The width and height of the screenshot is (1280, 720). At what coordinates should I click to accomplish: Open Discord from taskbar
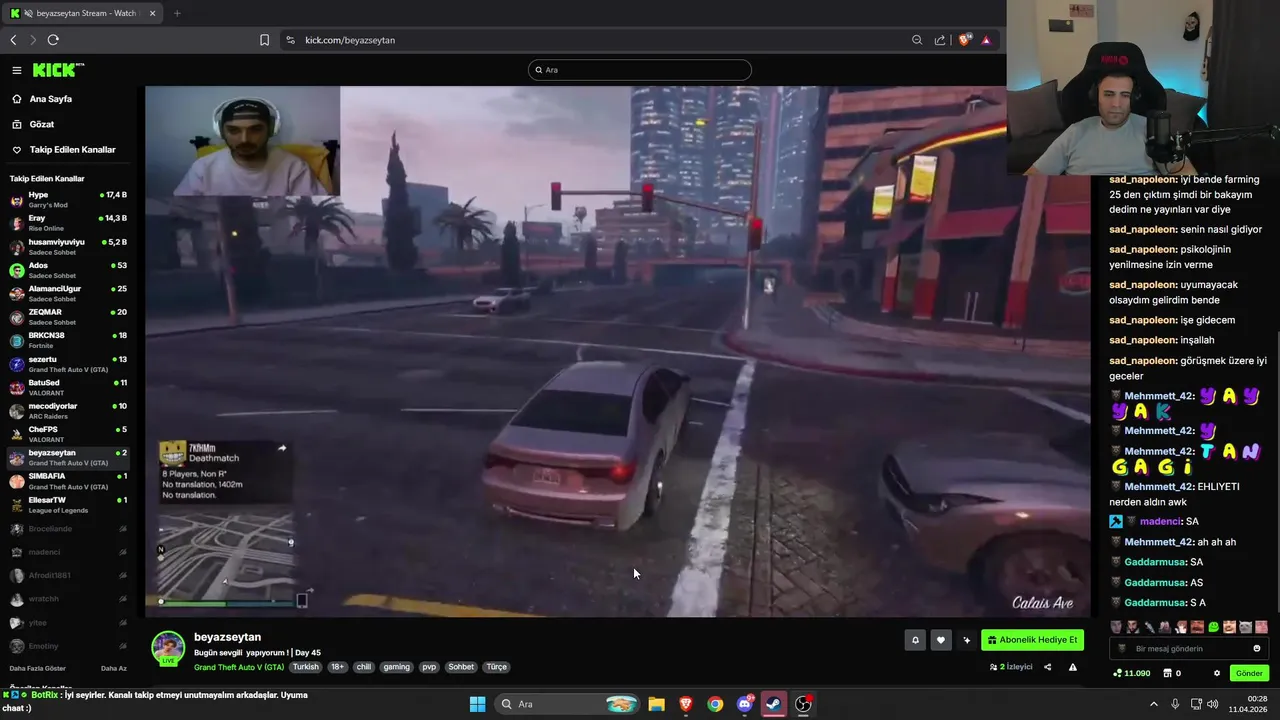(x=744, y=704)
